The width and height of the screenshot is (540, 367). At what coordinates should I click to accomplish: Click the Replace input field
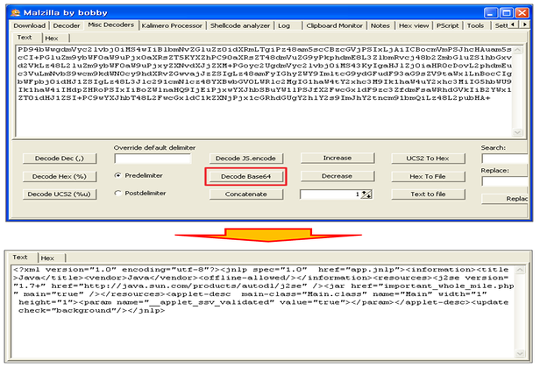(505, 181)
